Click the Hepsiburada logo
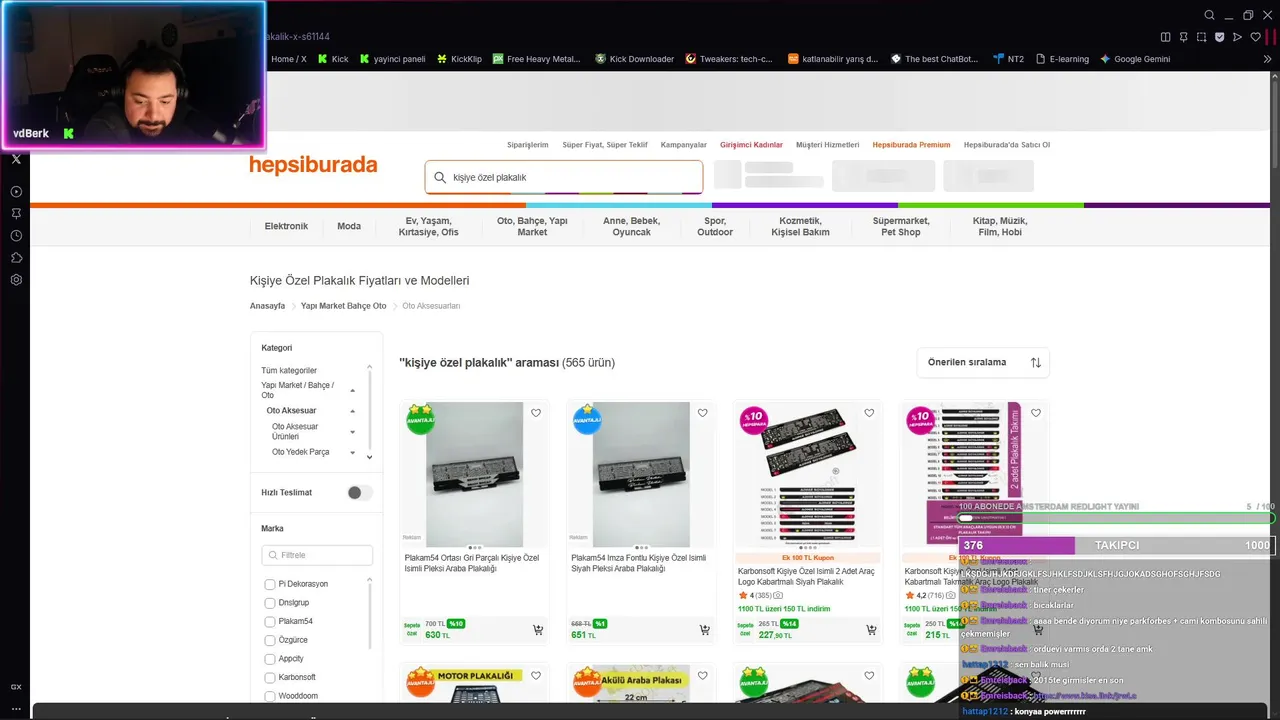The image size is (1280, 720). pyautogui.click(x=313, y=165)
